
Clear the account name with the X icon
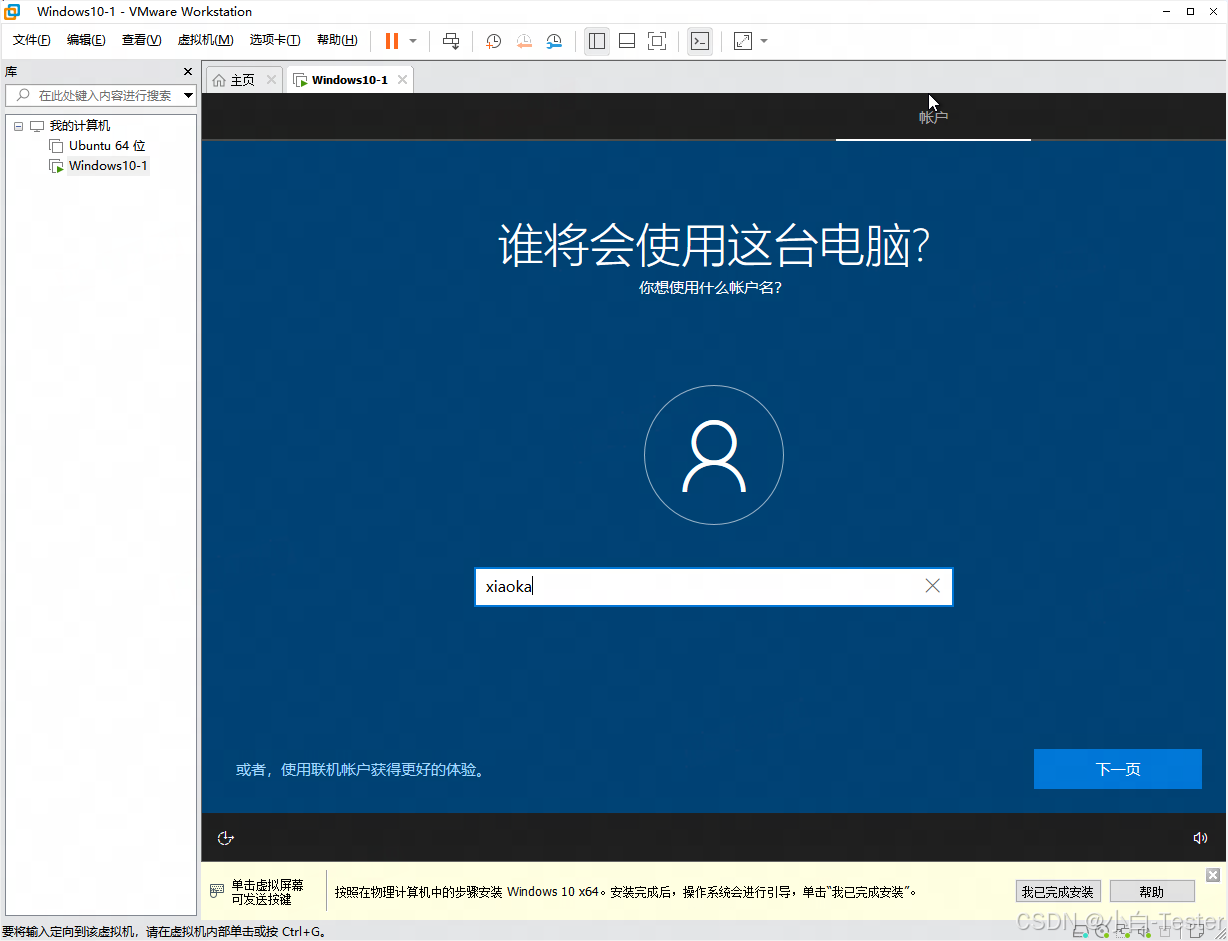[933, 586]
